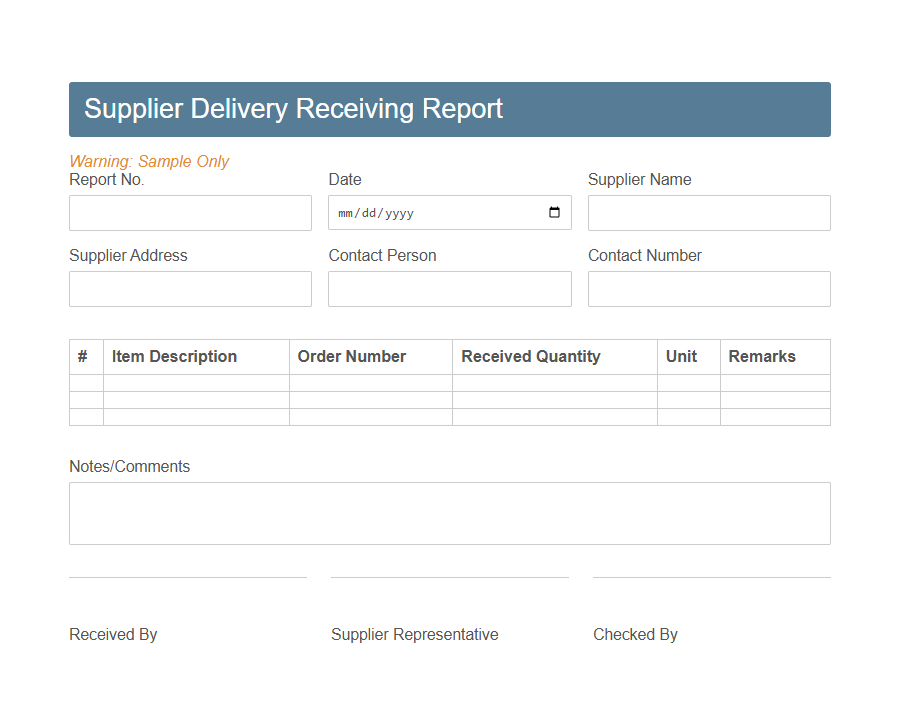The height and width of the screenshot is (710, 900).
Task: Click the Supplier Address input field
Action: pyautogui.click(x=190, y=288)
